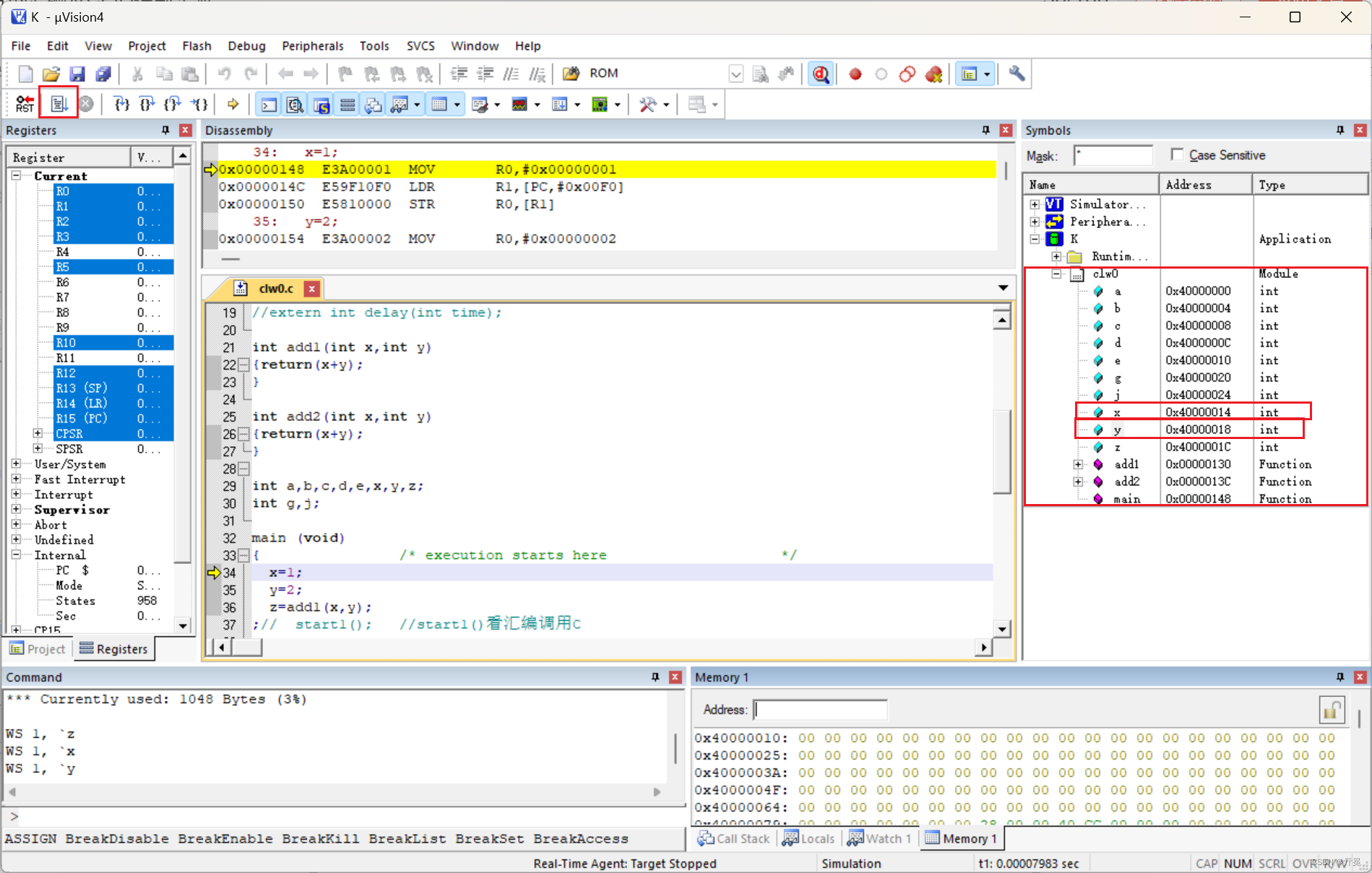Click the Command line input prompt
The width and height of the screenshot is (1372, 873).
[x=344, y=817]
